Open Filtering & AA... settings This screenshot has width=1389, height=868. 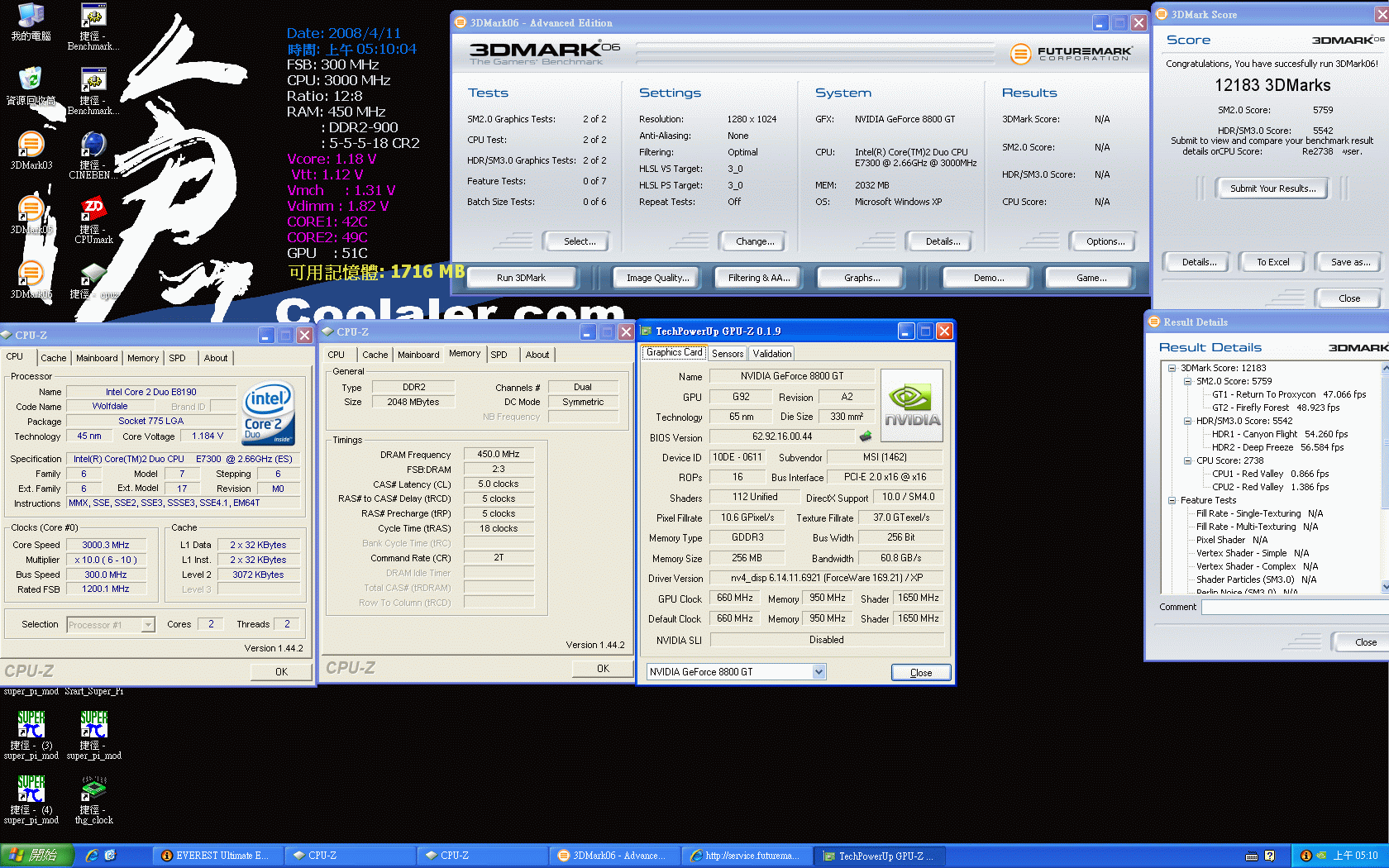759,278
